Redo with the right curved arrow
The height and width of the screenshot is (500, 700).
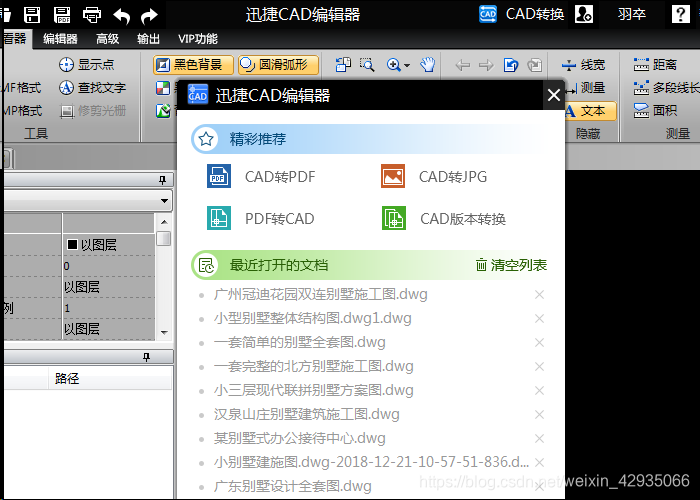[x=149, y=16]
